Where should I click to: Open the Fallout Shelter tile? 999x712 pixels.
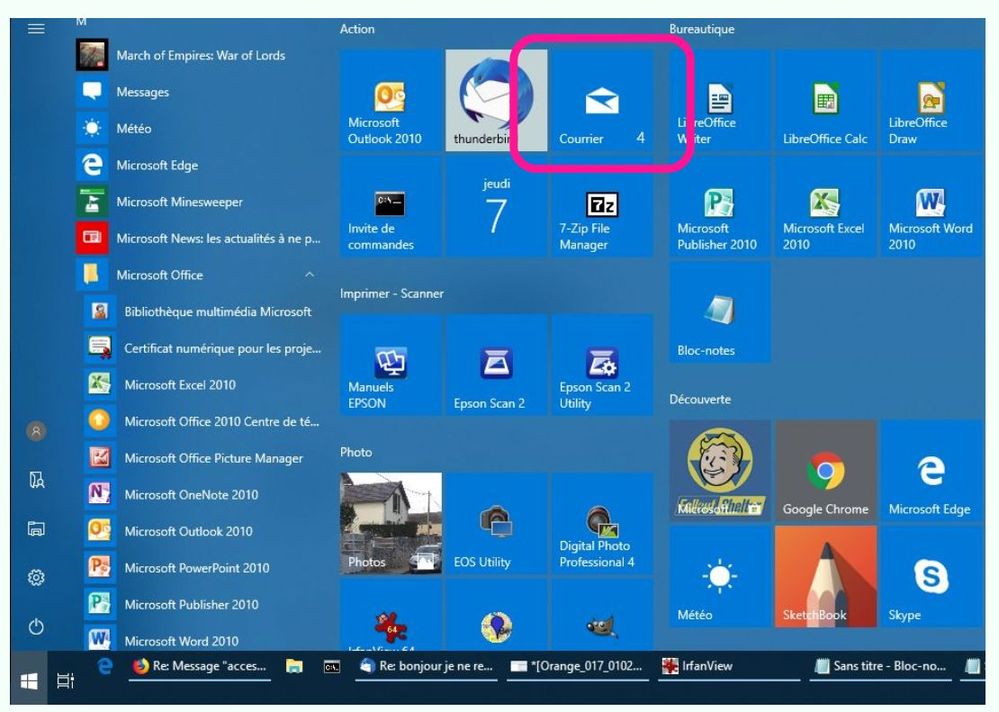pos(720,471)
